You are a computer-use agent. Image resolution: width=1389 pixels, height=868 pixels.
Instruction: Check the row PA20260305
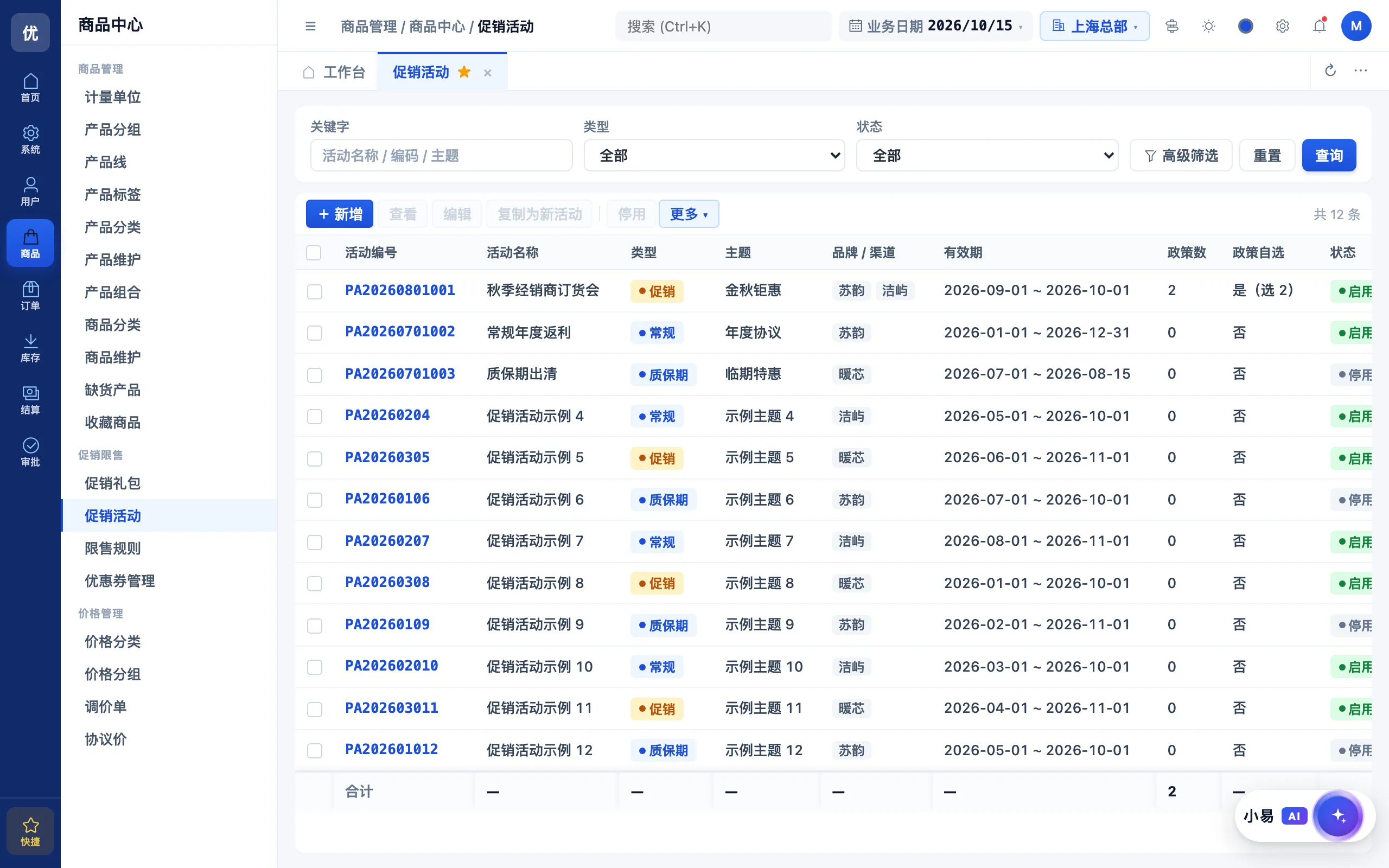tap(315, 458)
